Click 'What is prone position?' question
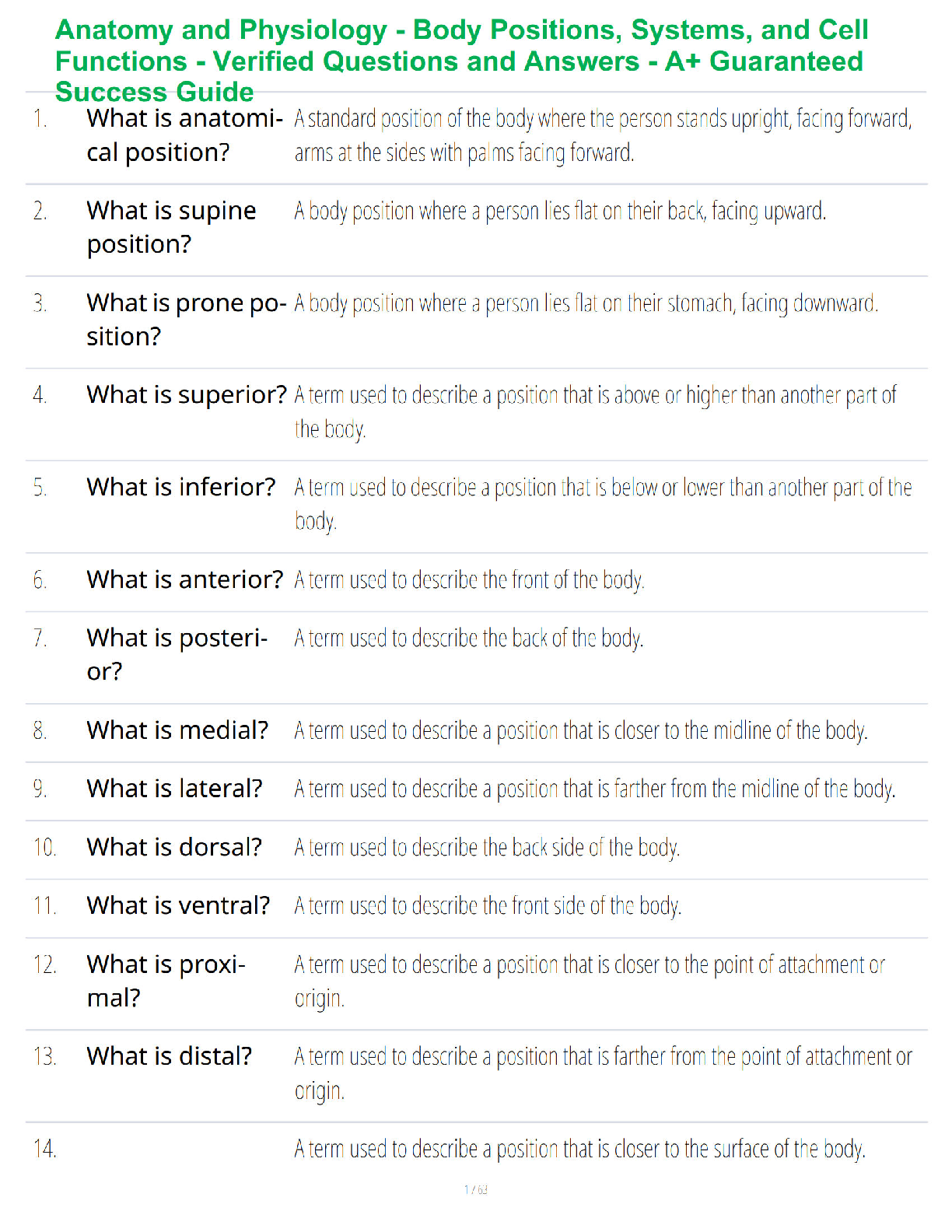Viewport: 952px width, 1232px height. pos(187,320)
